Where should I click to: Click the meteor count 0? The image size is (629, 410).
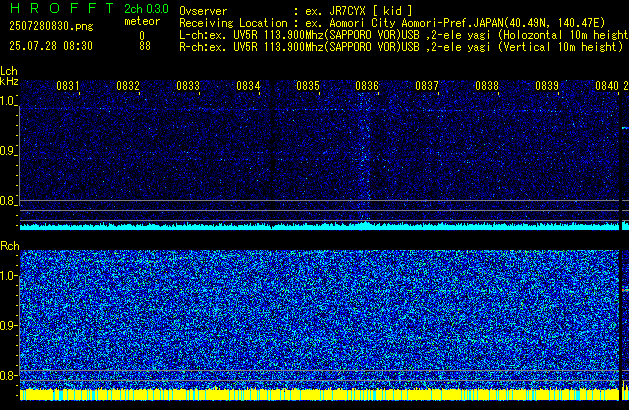point(142,35)
